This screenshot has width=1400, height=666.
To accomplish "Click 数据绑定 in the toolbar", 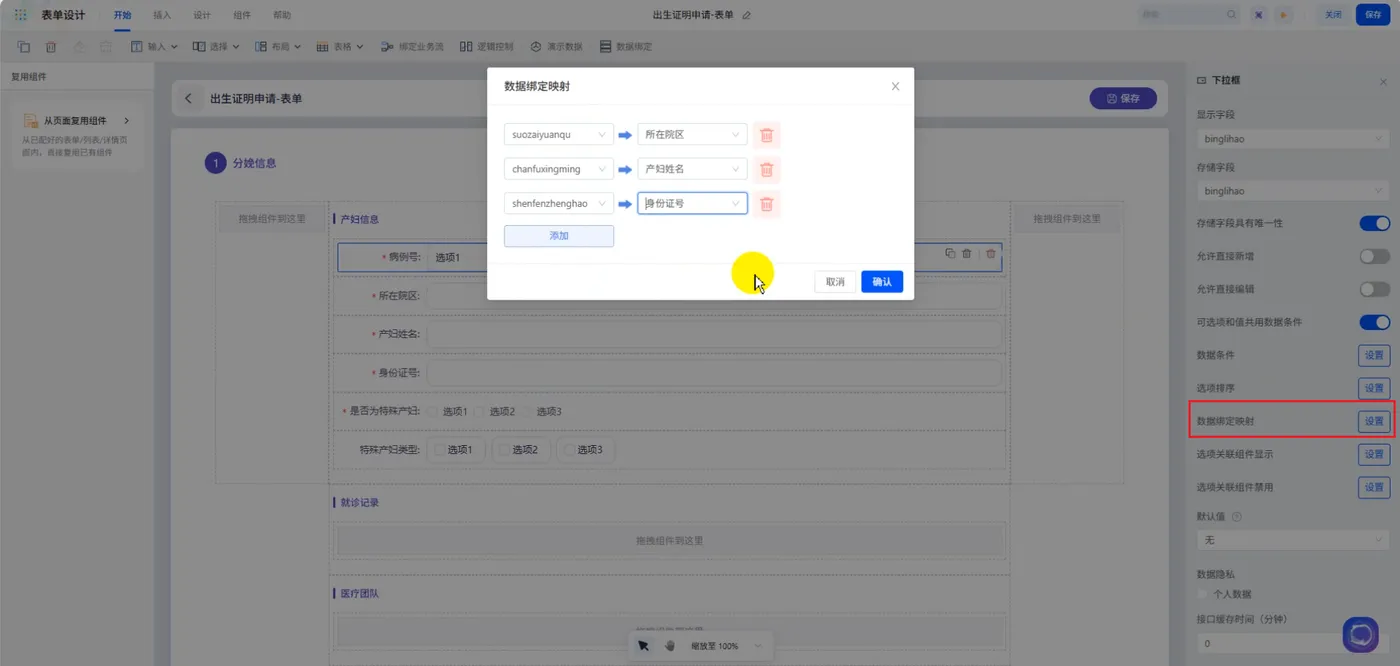I will tap(626, 47).
